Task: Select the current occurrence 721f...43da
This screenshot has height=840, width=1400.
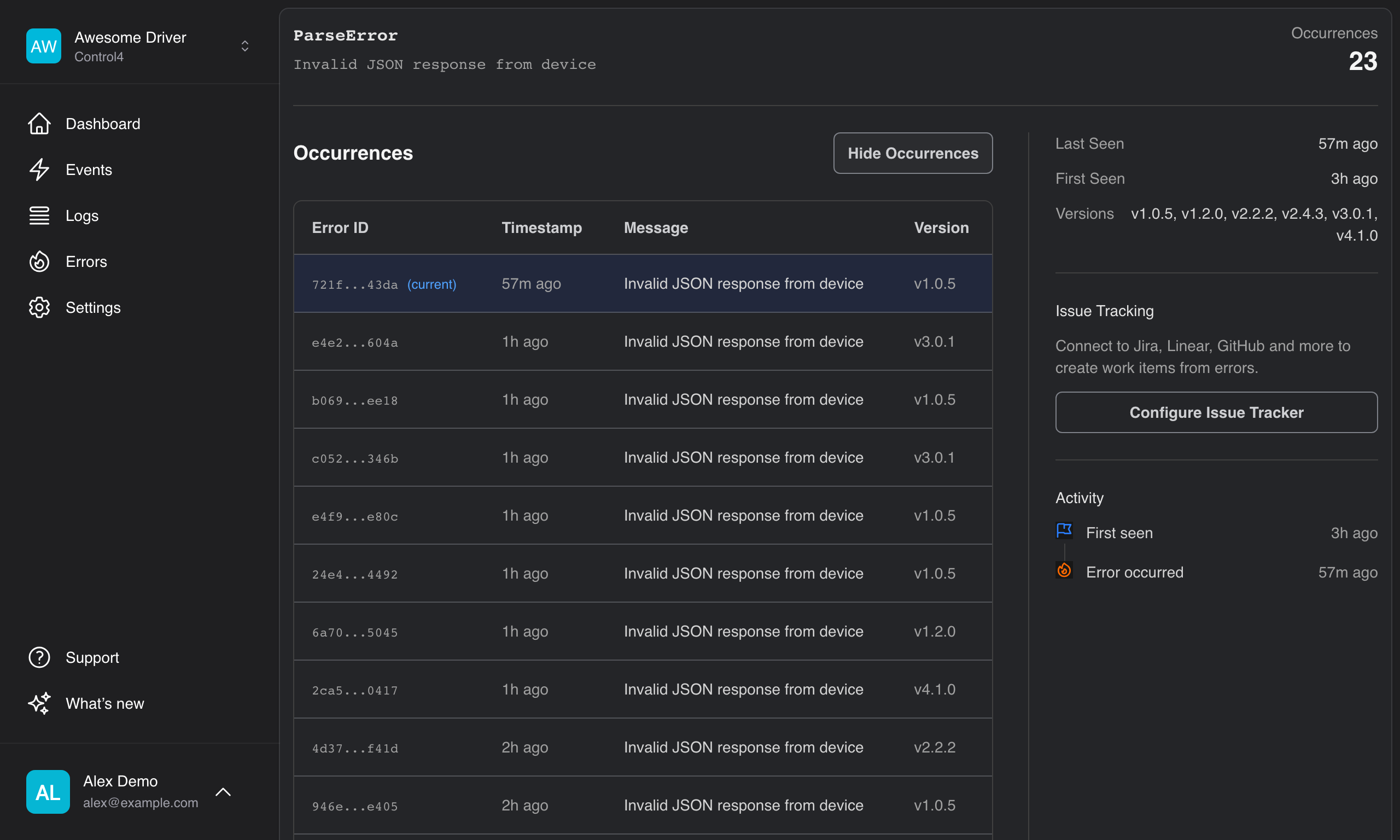Action: coord(643,284)
